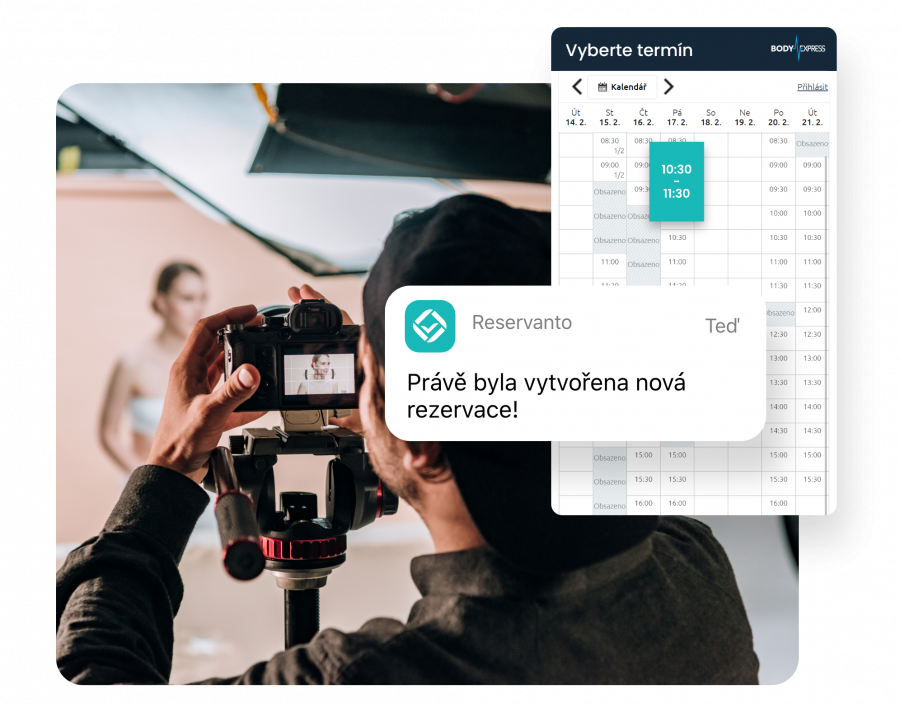Click an Obsazeno occupied slot
This screenshot has height=705, width=900.
(610, 191)
